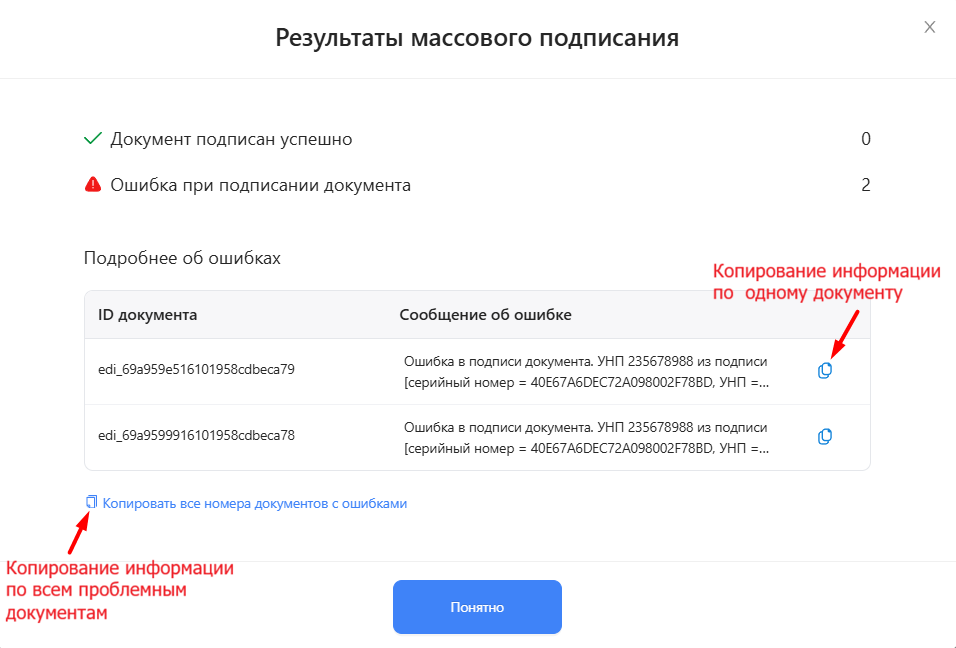Click the Копировать все номера документов link
956x648 pixels.
[254, 504]
